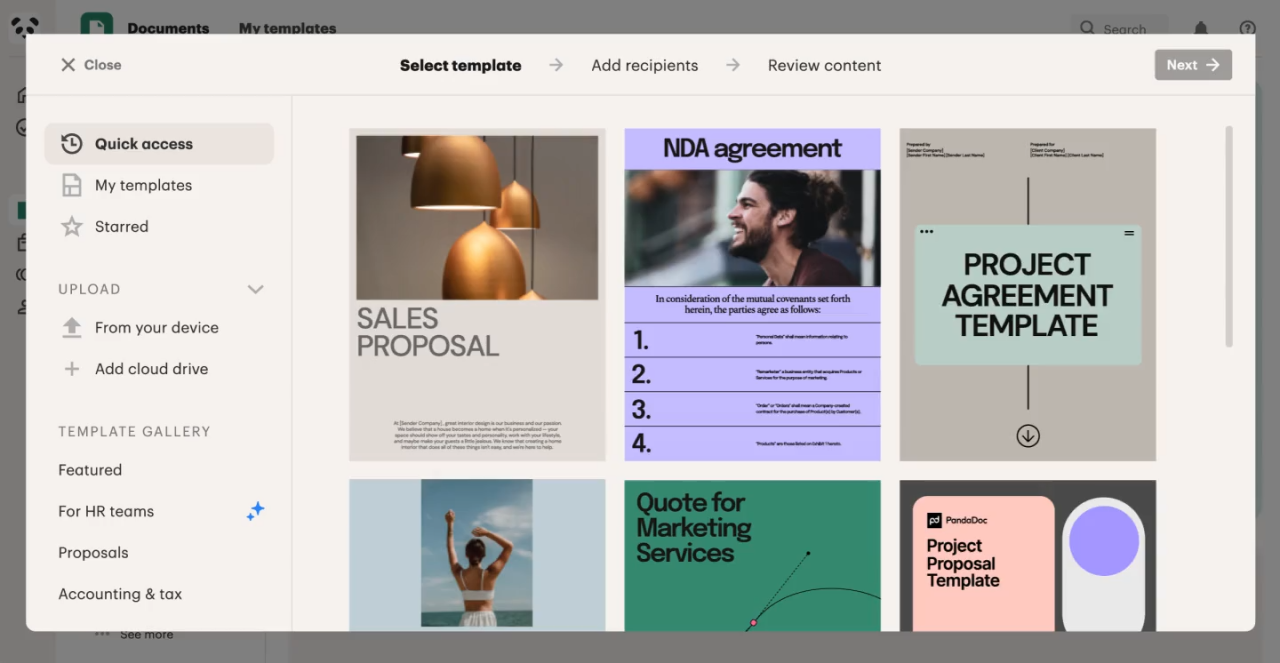Select the Quote for Marketing Services template
Image resolution: width=1280 pixels, height=663 pixels.
click(752, 555)
